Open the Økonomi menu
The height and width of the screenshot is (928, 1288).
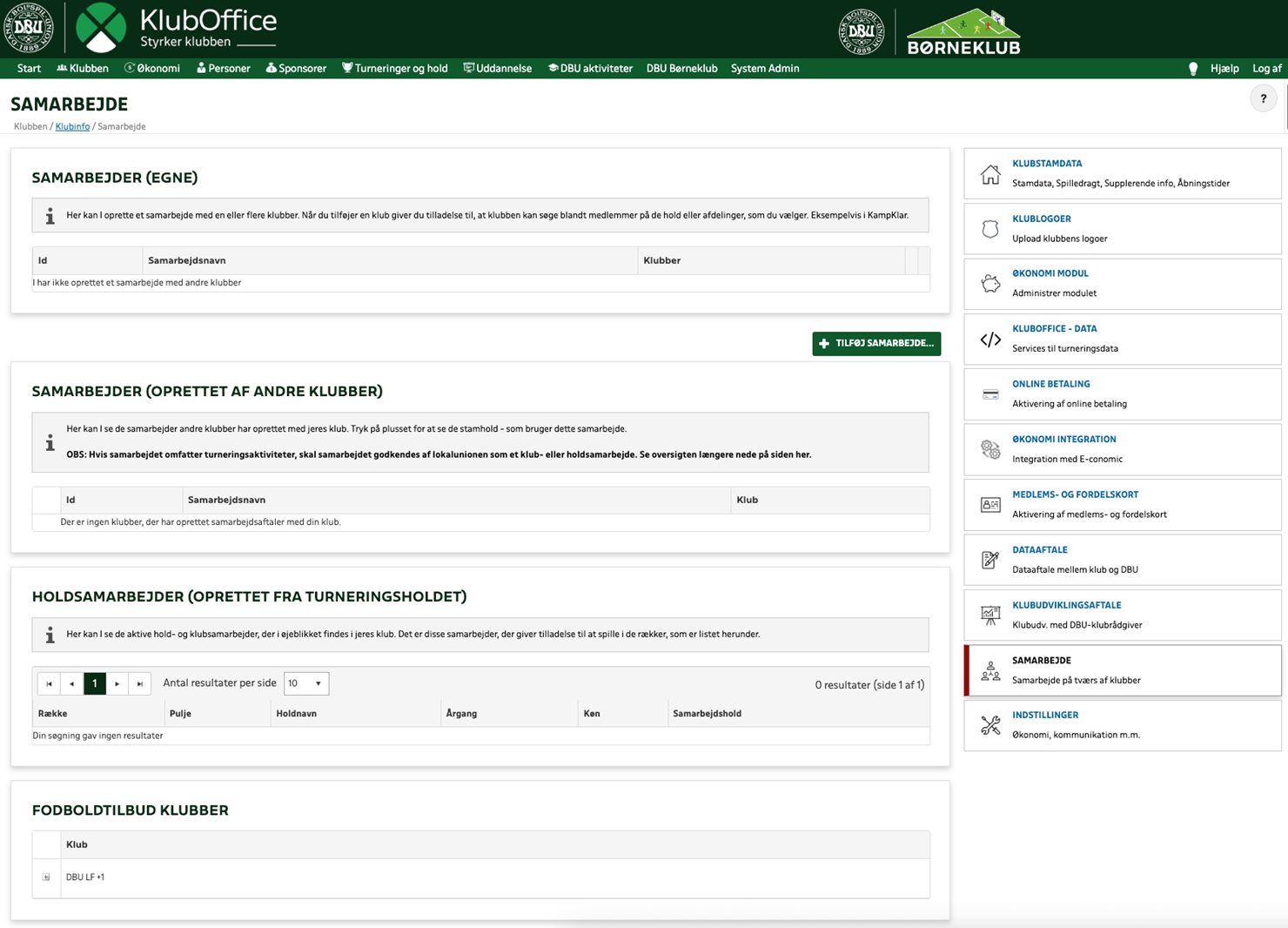click(152, 69)
